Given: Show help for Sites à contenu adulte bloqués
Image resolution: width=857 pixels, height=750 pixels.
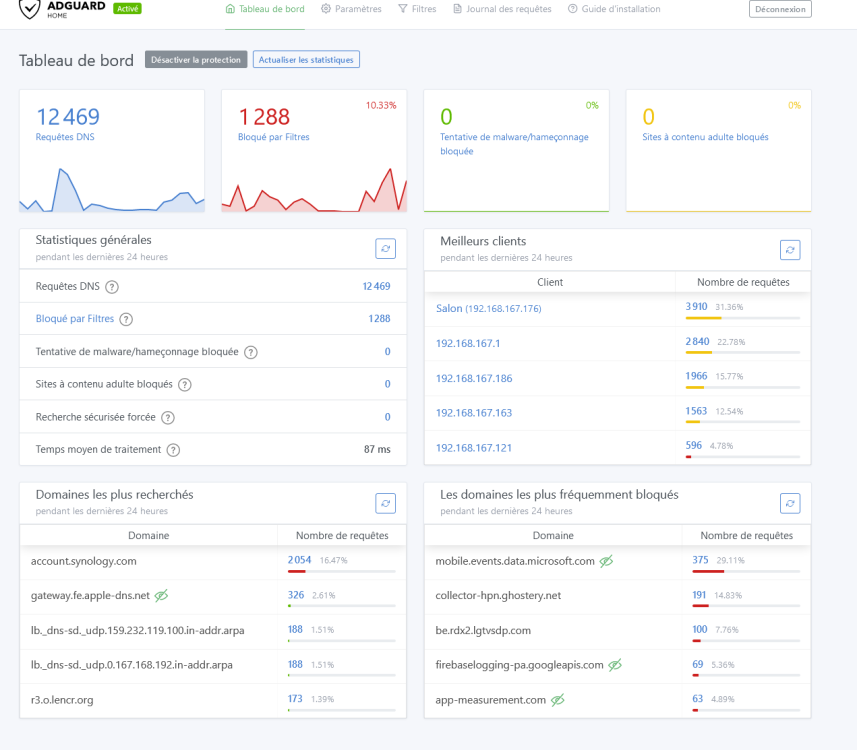Looking at the screenshot, I should (x=185, y=385).
